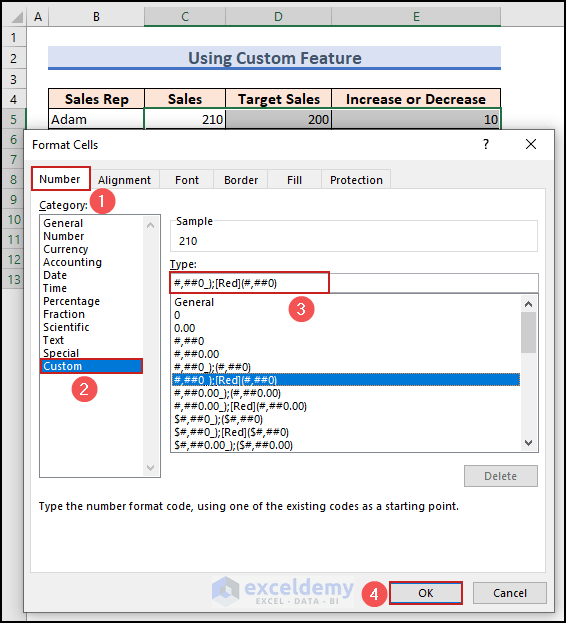Click the Type list scrollbar thumb
This screenshot has width=566, height=623.
pos(528,333)
